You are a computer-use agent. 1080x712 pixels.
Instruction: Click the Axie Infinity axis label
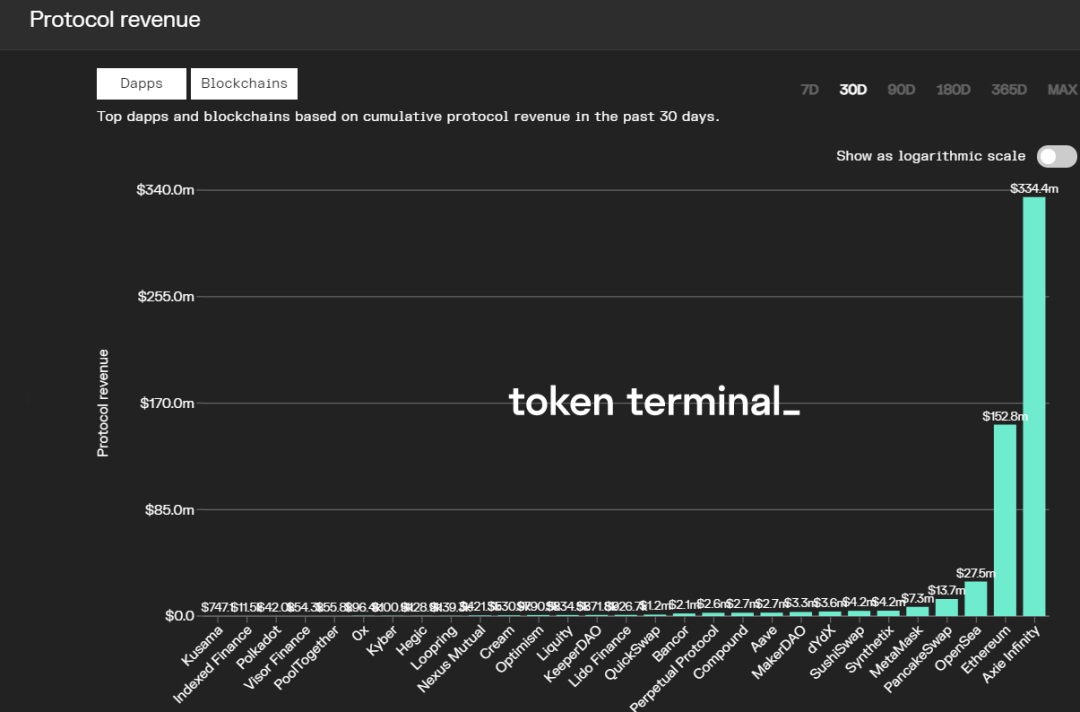pos(1010,655)
